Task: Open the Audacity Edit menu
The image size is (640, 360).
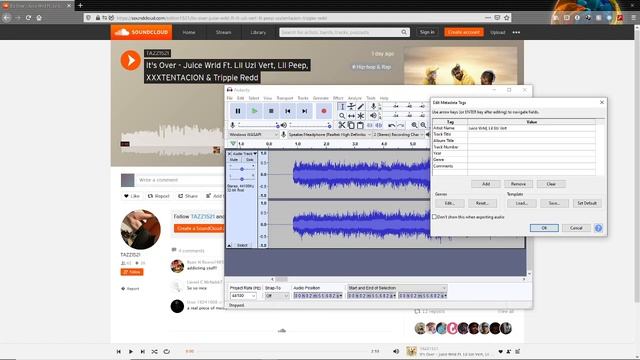Action: (240, 98)
